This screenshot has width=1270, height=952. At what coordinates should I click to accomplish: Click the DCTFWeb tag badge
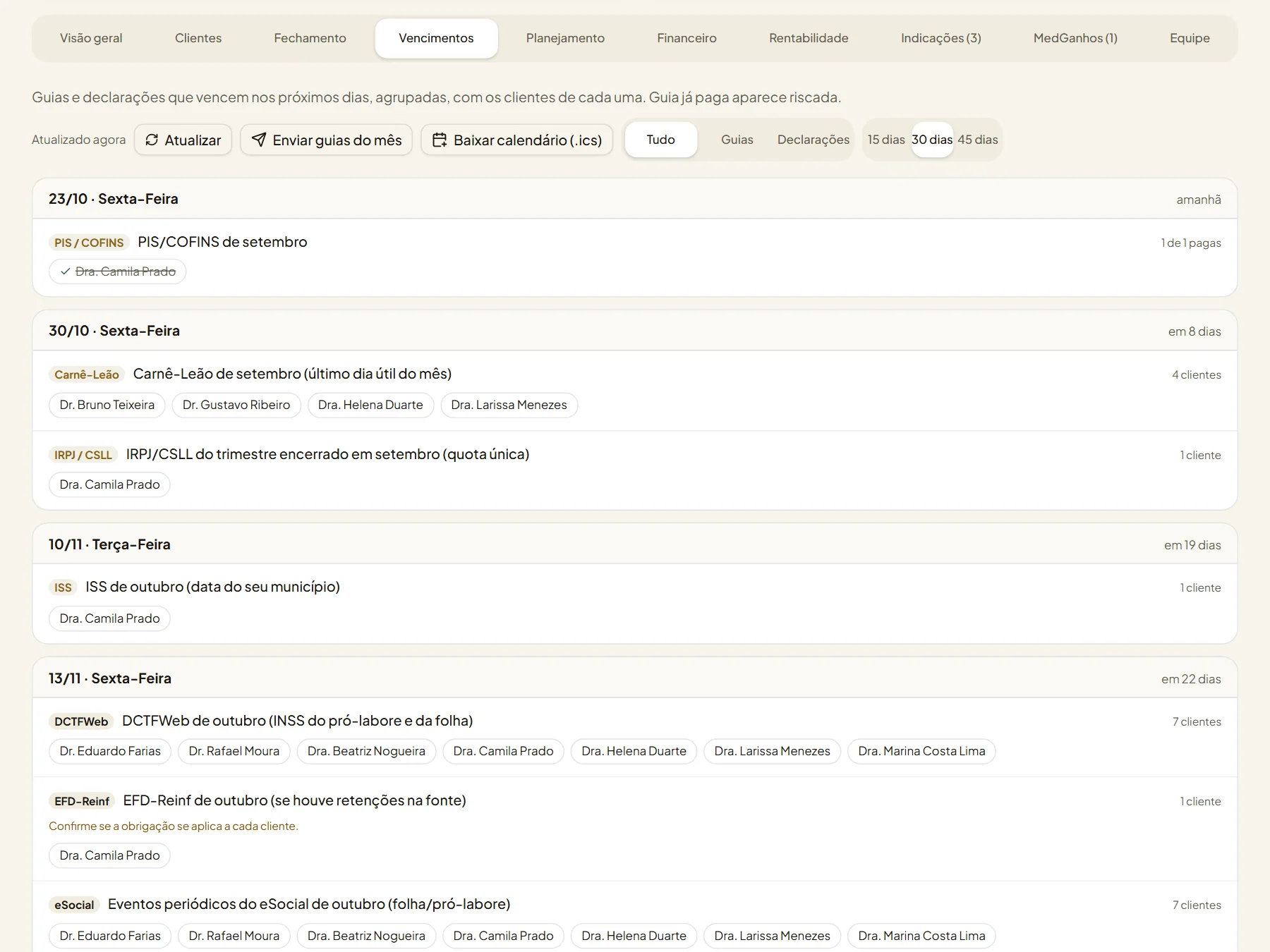click(81, 721)
